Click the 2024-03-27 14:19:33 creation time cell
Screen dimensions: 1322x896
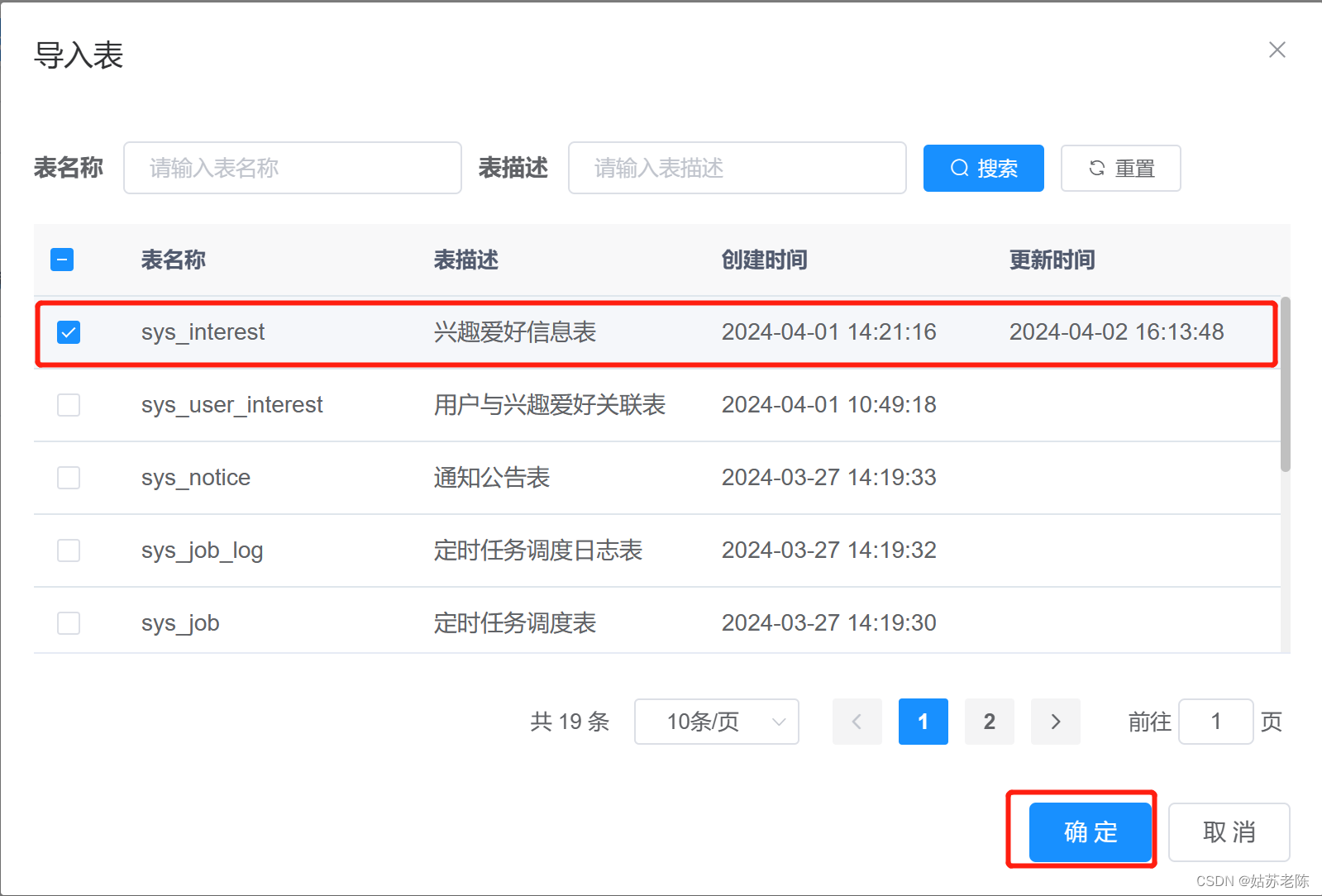[x=829, y=478]
